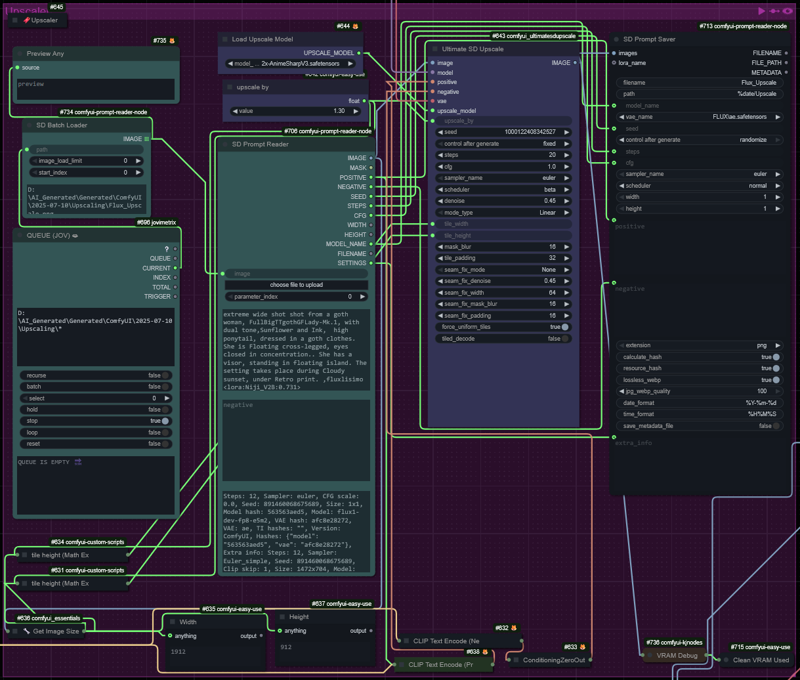Viewport: 800px width, 680px height.
Task: Click the Ultimate SD Upscale IMAGE output port
Action: (575, 63)
